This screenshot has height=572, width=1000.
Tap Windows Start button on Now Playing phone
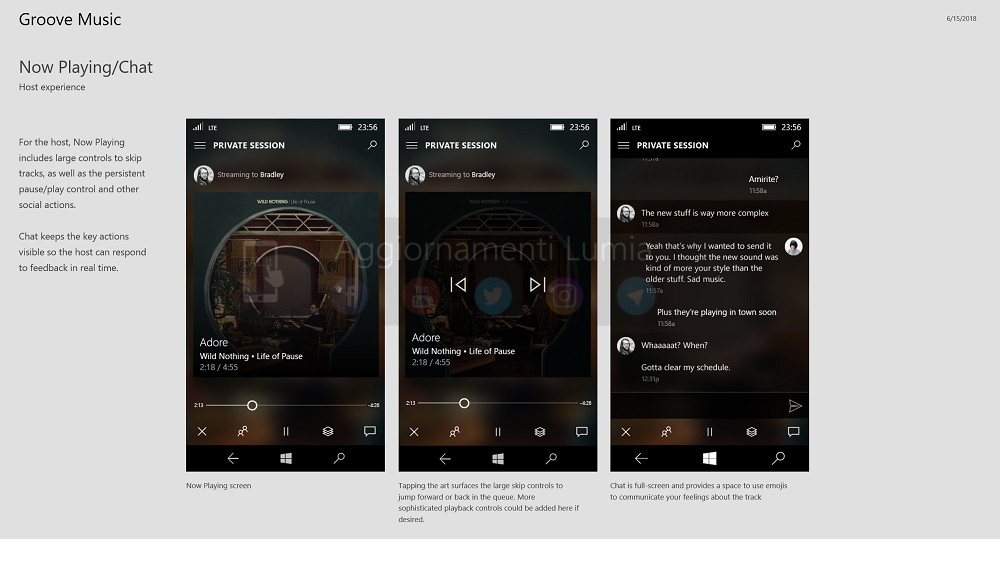click(286, 458)
